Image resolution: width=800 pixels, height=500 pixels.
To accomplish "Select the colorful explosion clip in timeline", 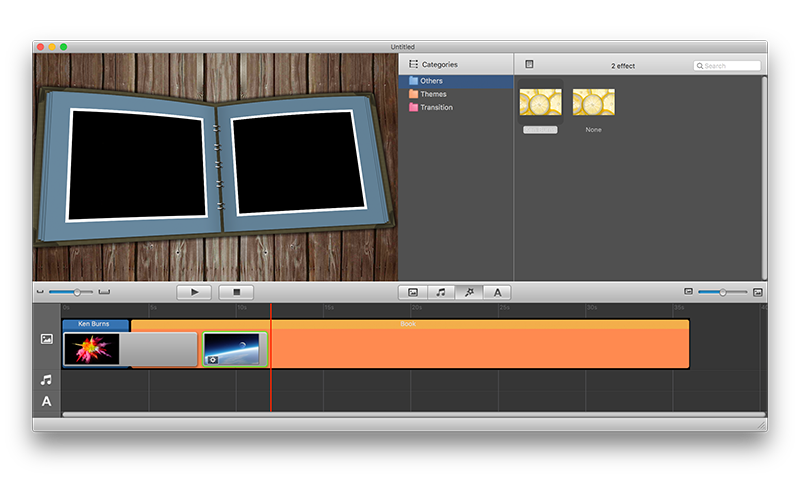I will [92, 349].
